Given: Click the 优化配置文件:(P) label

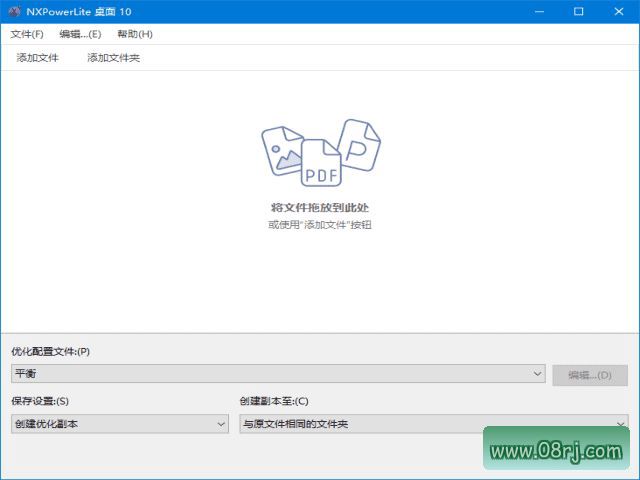Looking at the screenshot, I should pyautogui.click(x=51, y=351).
